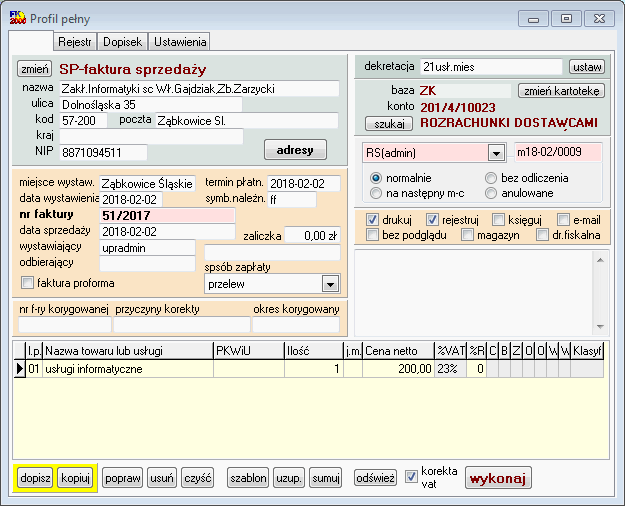The height and width of the screenshot is (506, 625).
Task: Expand the 'spsób zapłaty' przelew dropdown
Action: point(330,284)
